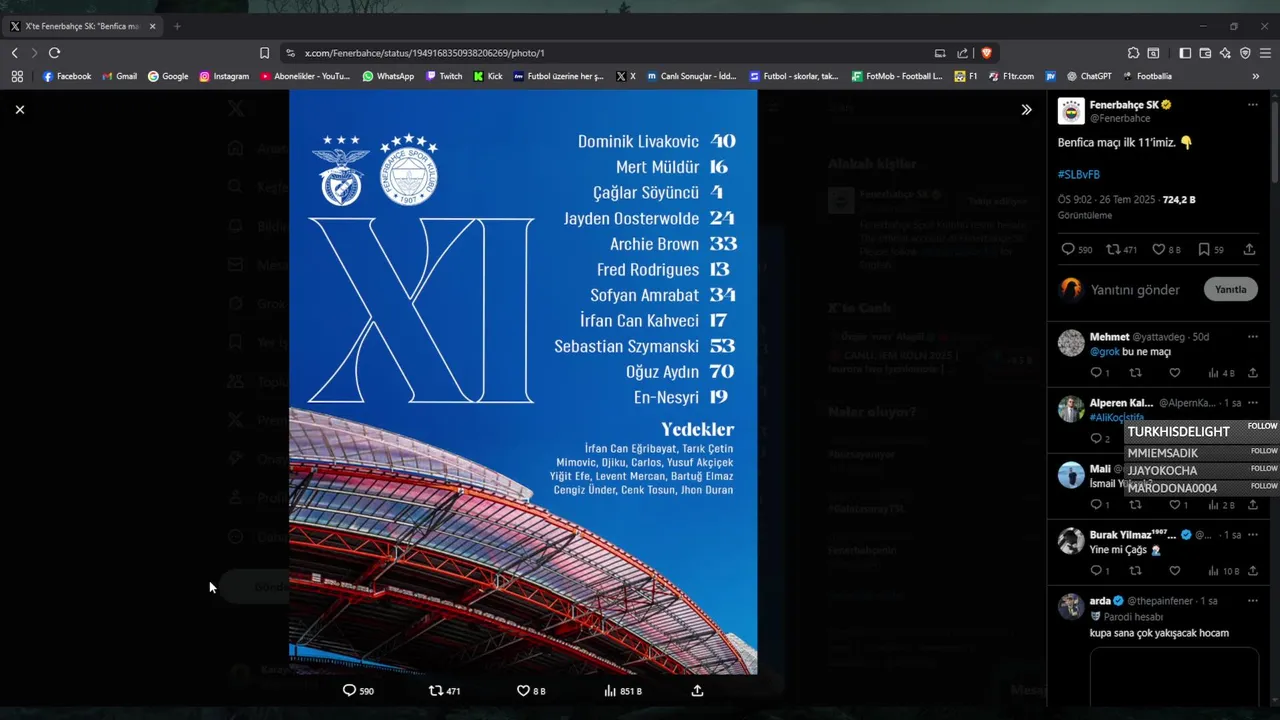This screenshot has width=1280, height=720.
Task: Open Brave Wallet icon
Action: [x=1205, y=53]
